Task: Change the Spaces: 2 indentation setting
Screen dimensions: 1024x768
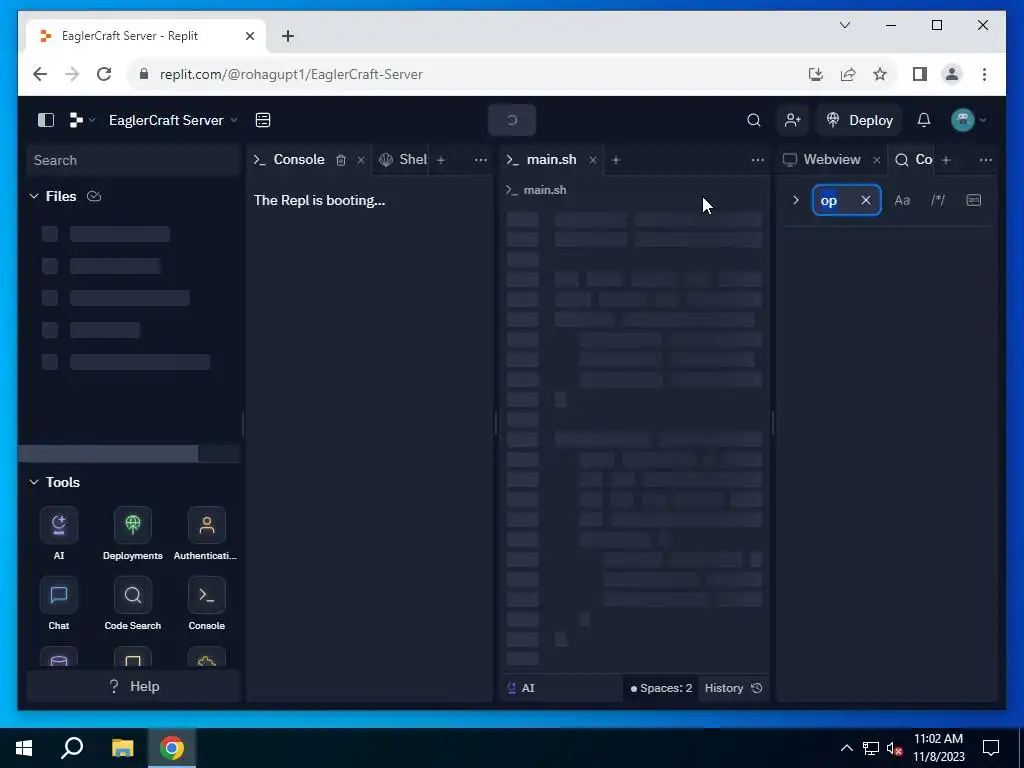Action: tap(661, 688)
